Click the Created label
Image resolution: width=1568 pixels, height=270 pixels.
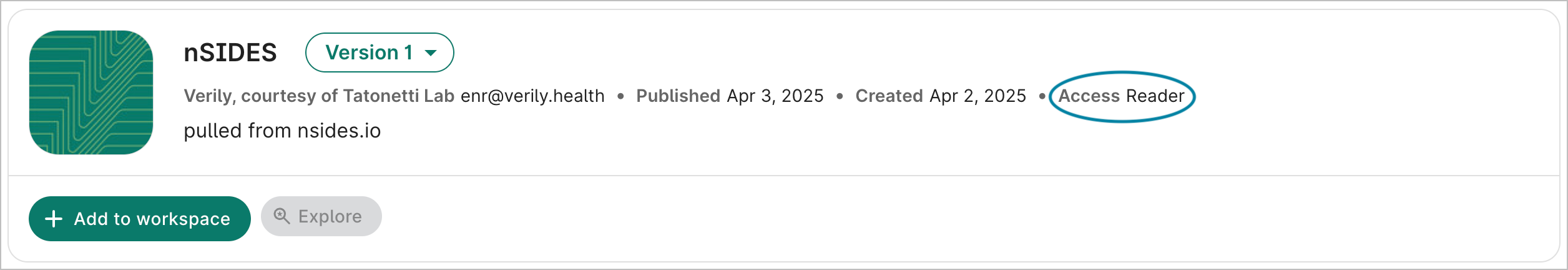(x=889, y=96)
